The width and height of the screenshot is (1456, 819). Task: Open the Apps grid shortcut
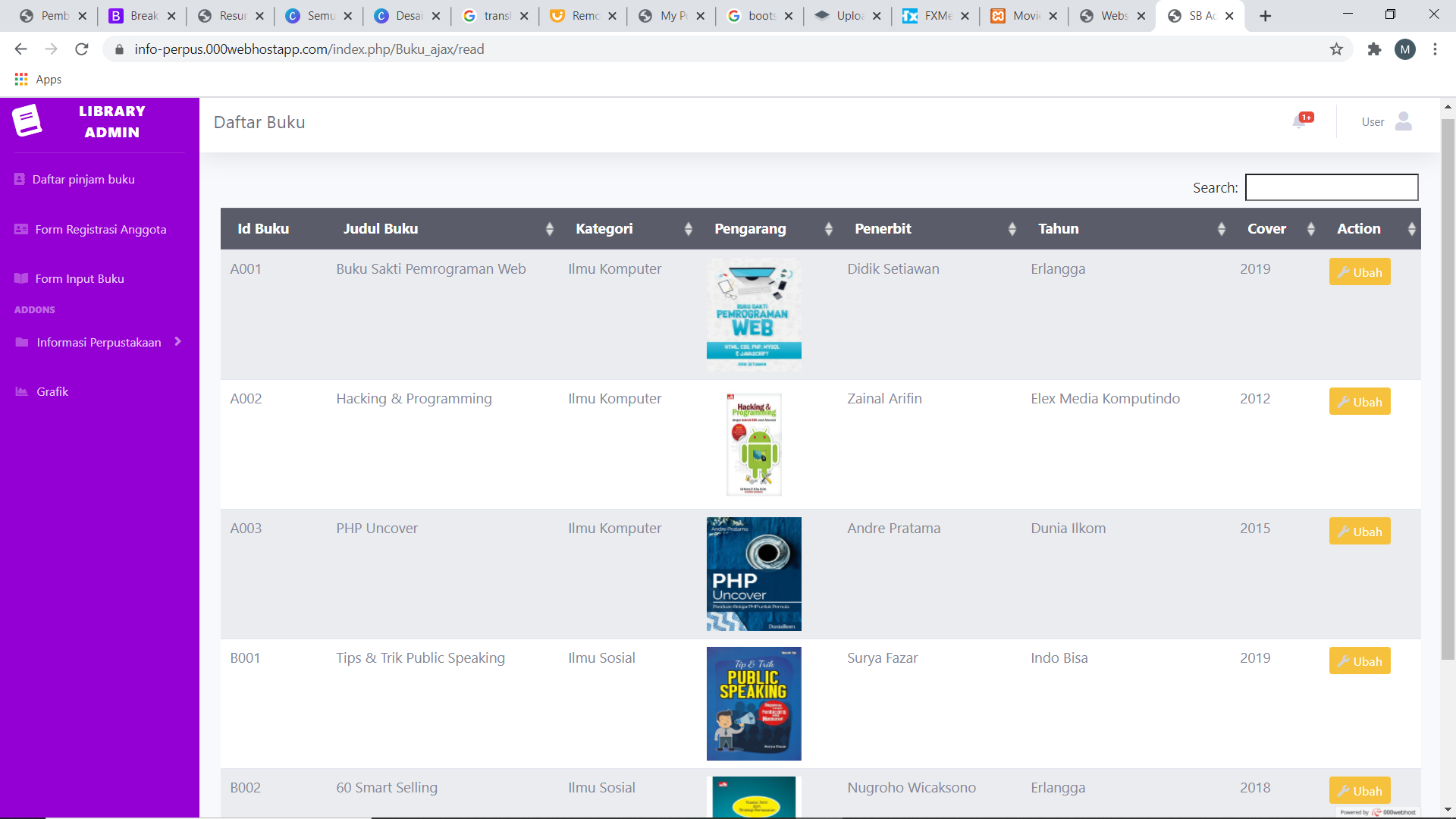click(x=21, y=80)
